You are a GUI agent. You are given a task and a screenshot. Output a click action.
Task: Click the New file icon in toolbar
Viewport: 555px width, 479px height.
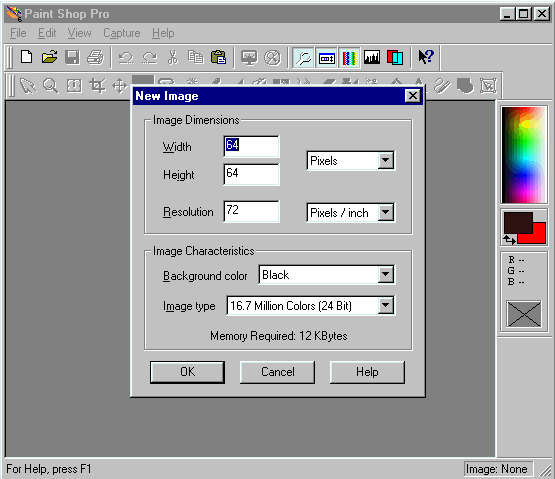pyautogui.click(x=27, y=57)
